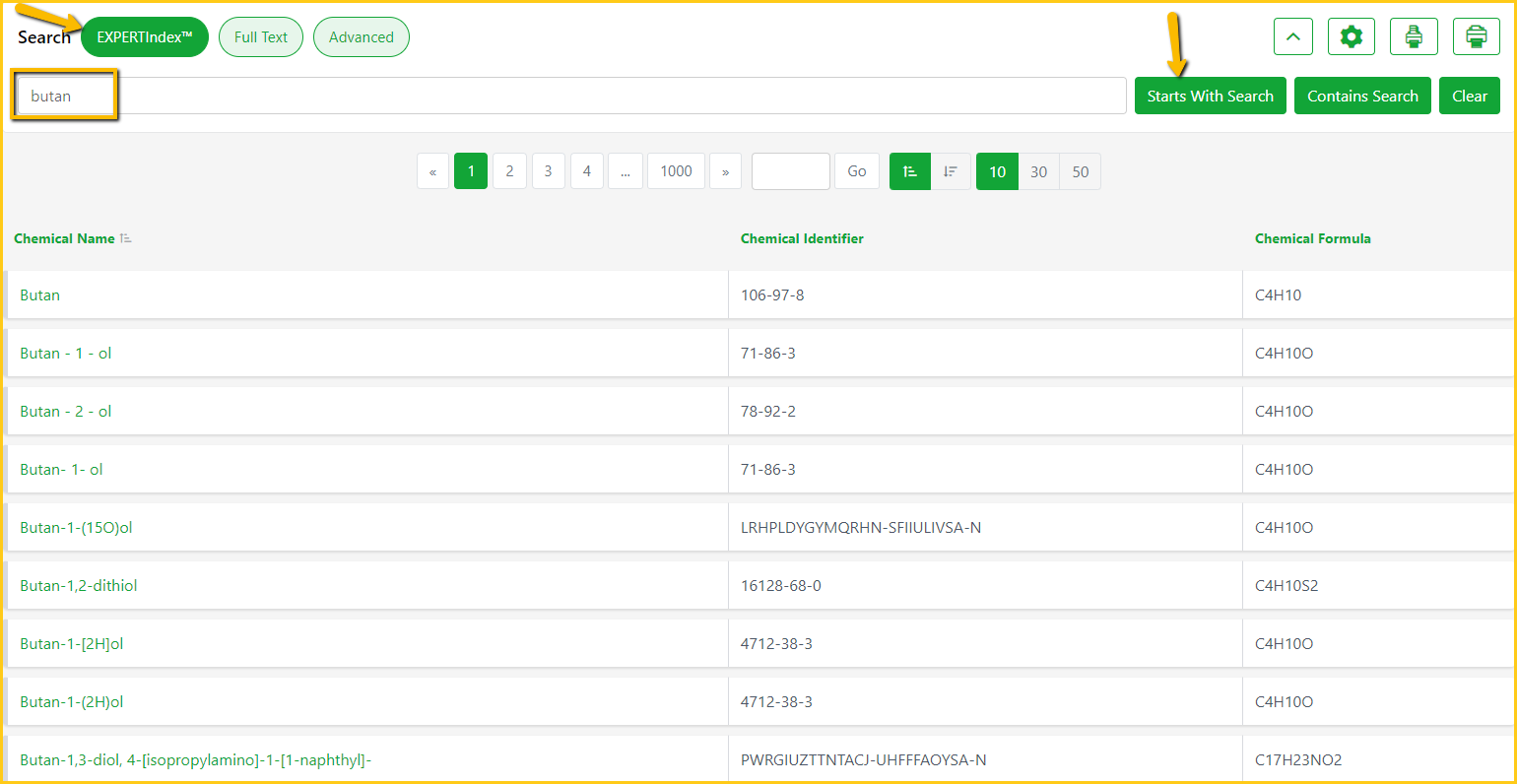
Task: Go to previous page with « arrow
Action: (x=432, y=171)
